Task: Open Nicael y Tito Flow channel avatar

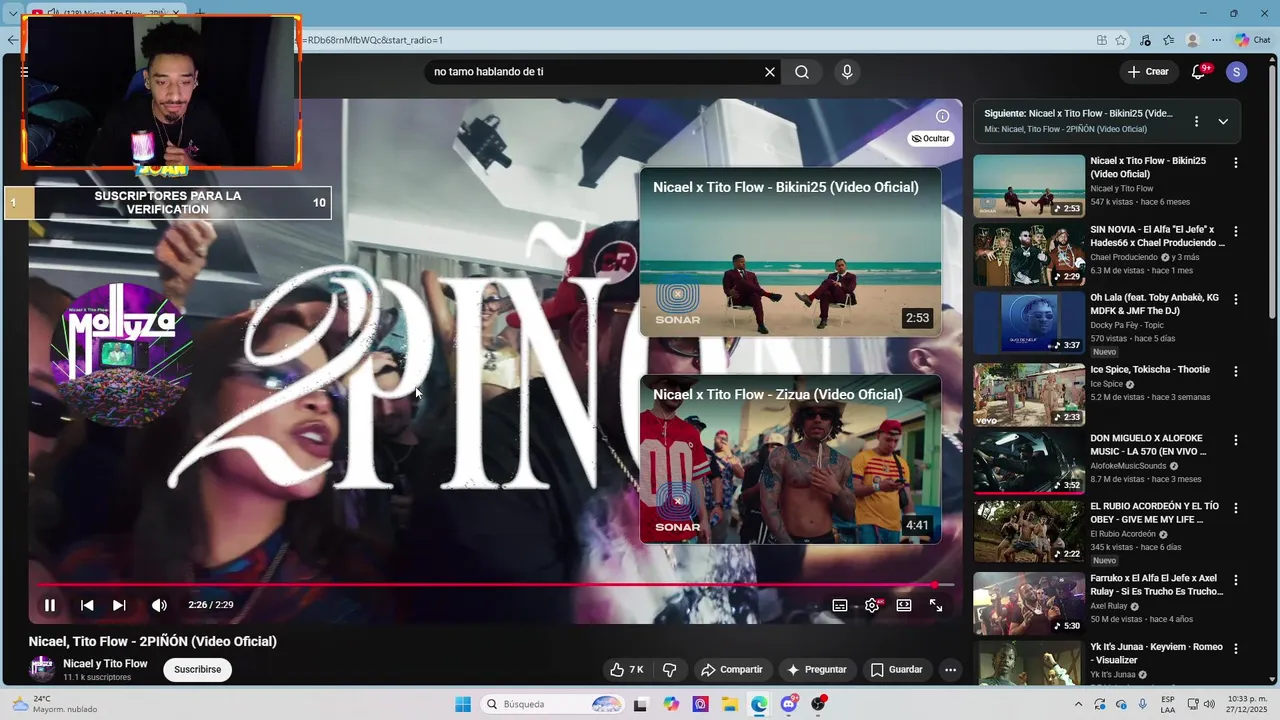Action: (x=42, y=669)
